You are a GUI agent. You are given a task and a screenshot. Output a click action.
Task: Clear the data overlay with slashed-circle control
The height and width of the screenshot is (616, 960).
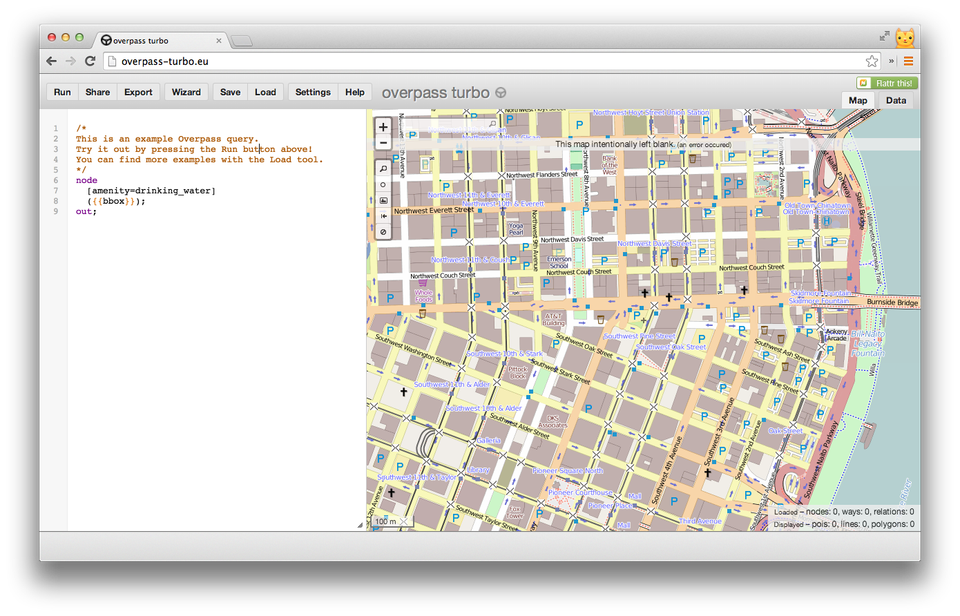coord(383,232)
